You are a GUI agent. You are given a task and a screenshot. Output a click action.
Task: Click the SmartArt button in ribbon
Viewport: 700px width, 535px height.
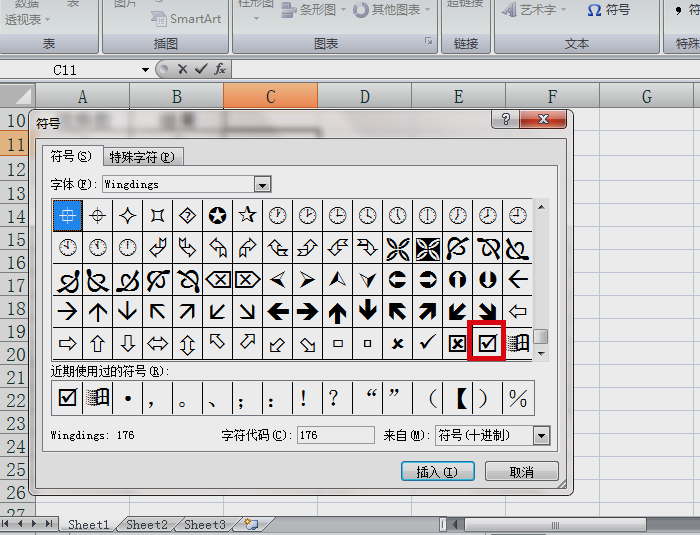pyautogui.click(x=186, y=18)
